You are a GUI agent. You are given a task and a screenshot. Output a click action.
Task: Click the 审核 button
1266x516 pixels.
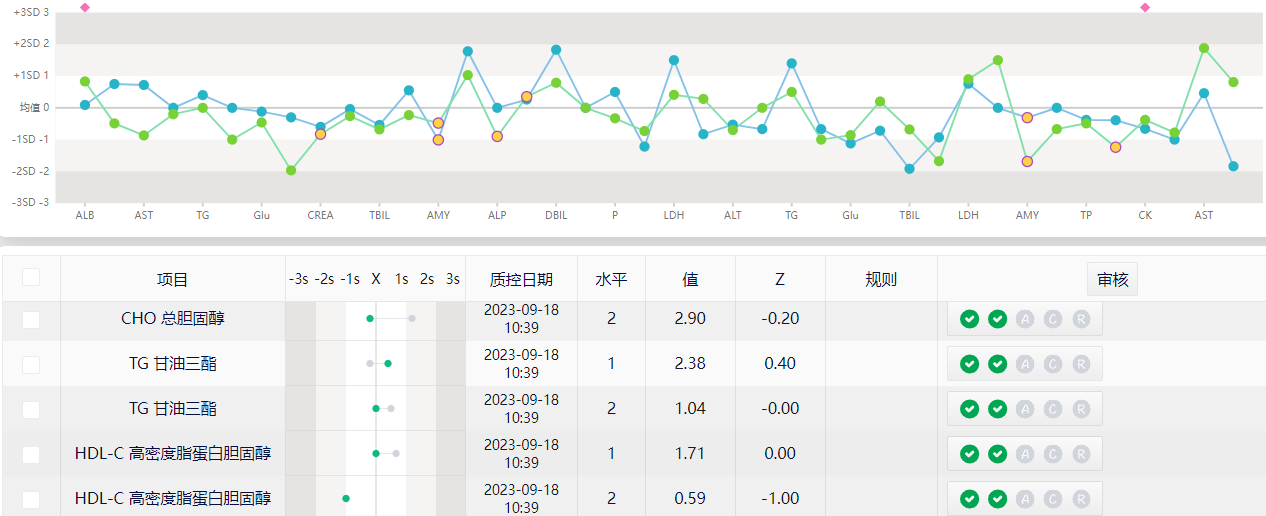tap(1112, 279)
